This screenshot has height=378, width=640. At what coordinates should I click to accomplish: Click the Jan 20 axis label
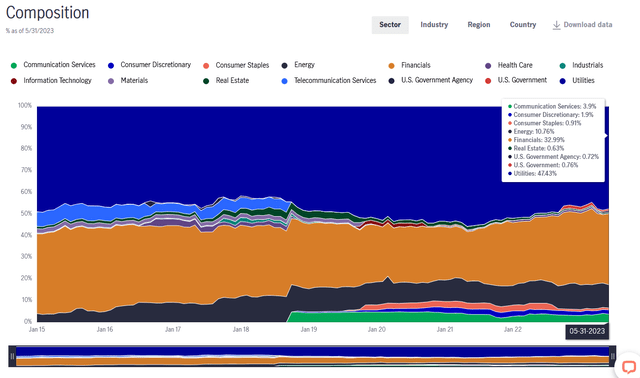click(376, 329)
